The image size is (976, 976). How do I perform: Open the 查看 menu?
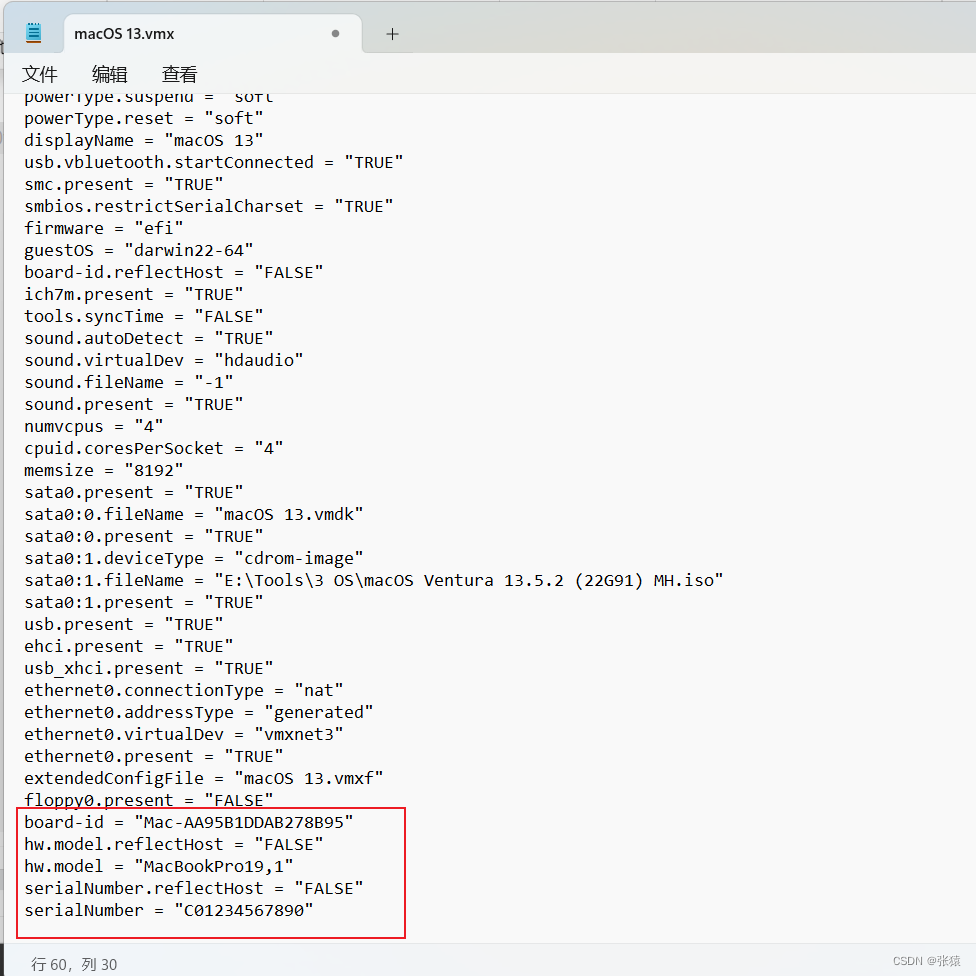179,74
